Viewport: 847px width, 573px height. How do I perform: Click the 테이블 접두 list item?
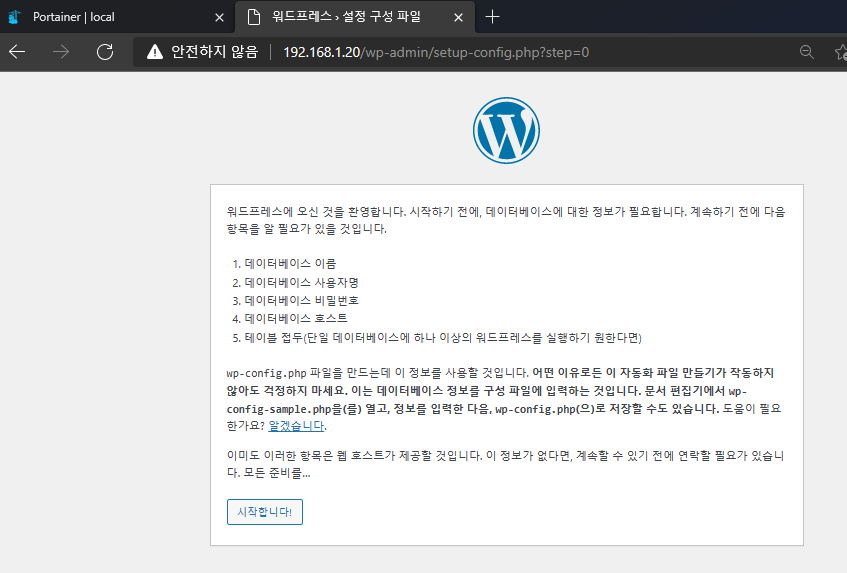pos(443,338)
